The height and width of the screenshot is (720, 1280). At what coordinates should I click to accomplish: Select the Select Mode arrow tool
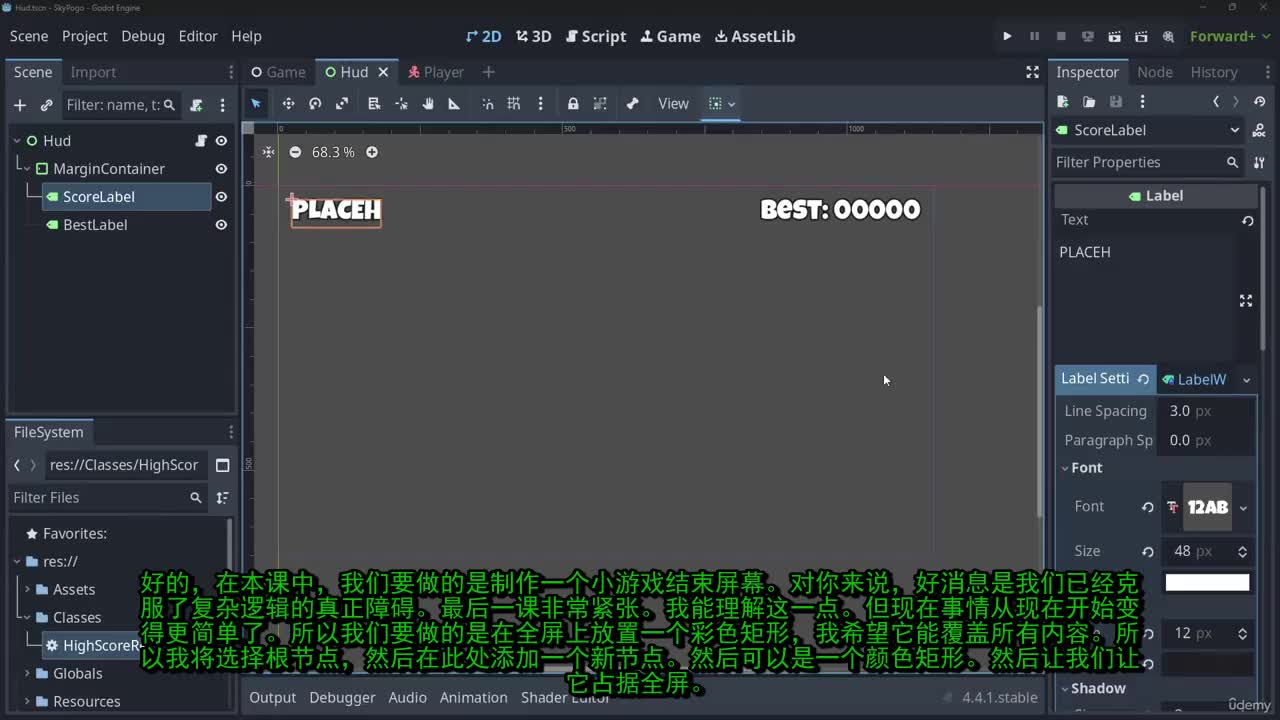point(256,104)
